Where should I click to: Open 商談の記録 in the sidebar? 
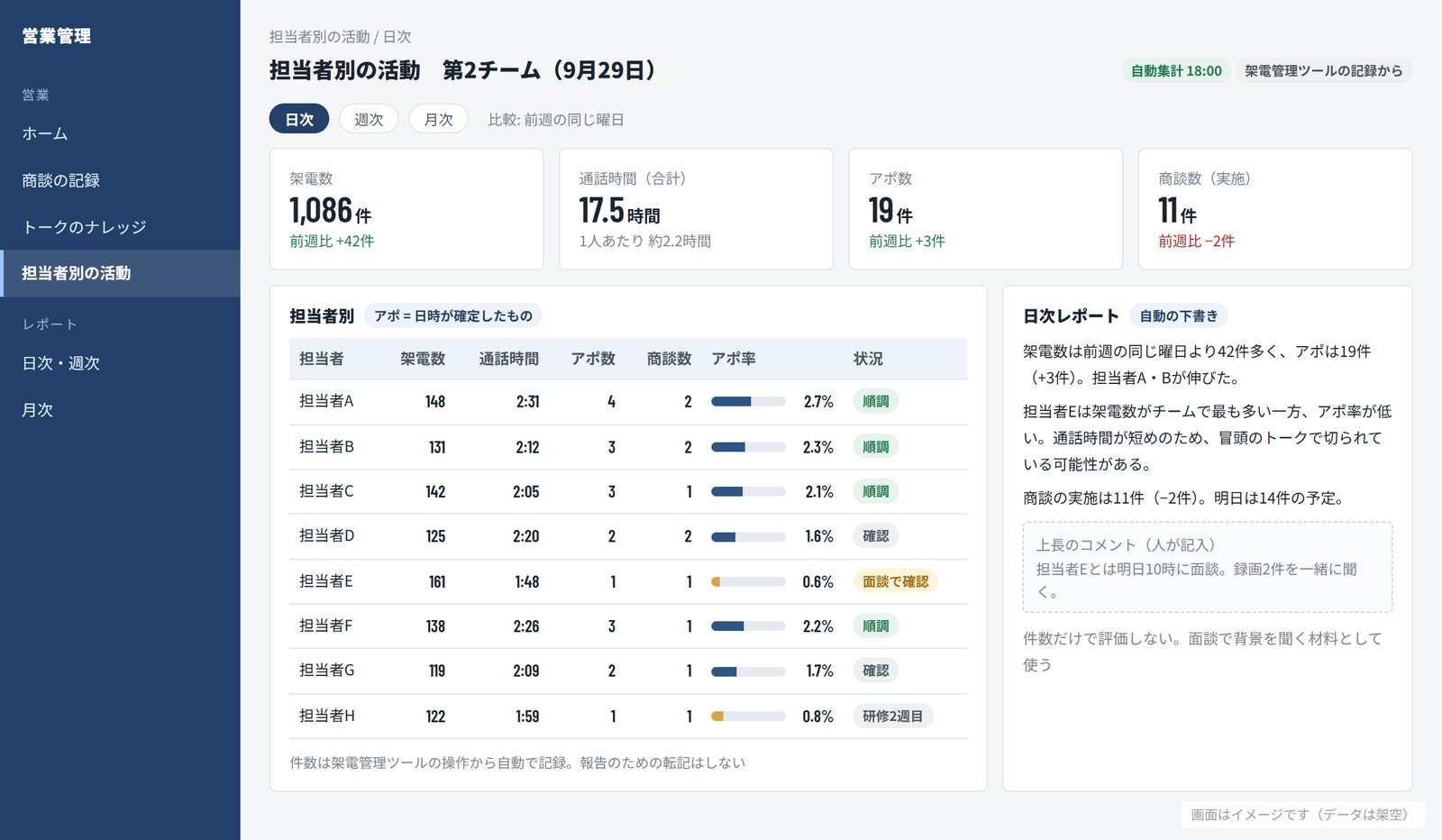tap(120, 180)
